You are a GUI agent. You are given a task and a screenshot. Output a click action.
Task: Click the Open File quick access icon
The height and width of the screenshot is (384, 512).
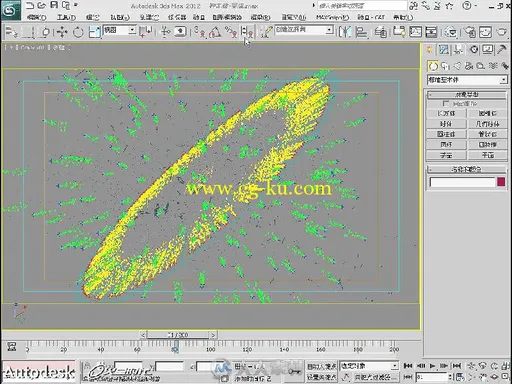[42, 5]
